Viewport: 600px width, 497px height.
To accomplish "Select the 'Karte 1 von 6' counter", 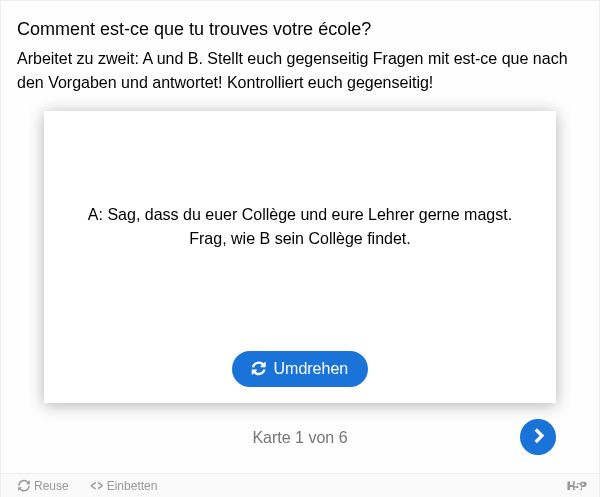I will click(300, 437).
